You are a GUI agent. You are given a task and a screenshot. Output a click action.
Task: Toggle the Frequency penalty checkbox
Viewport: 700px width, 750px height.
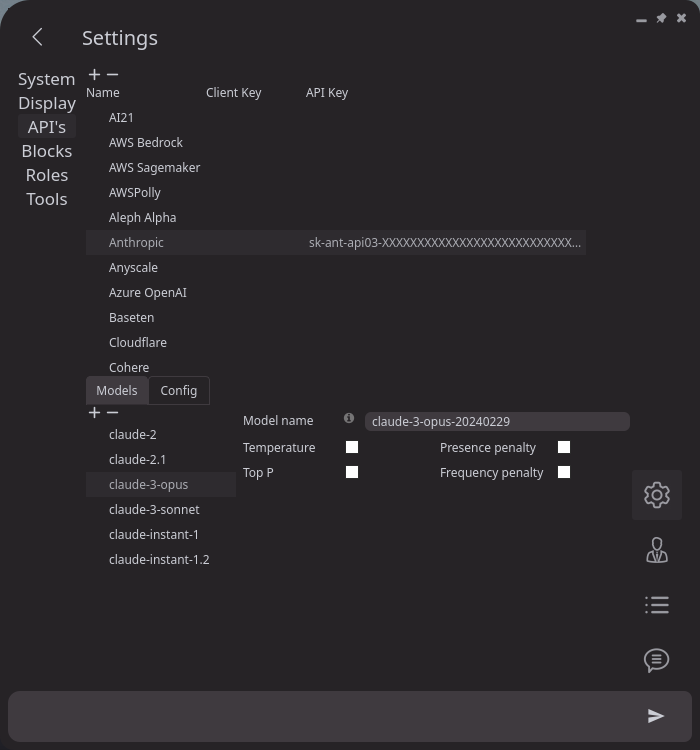click(x=564, y=472)
